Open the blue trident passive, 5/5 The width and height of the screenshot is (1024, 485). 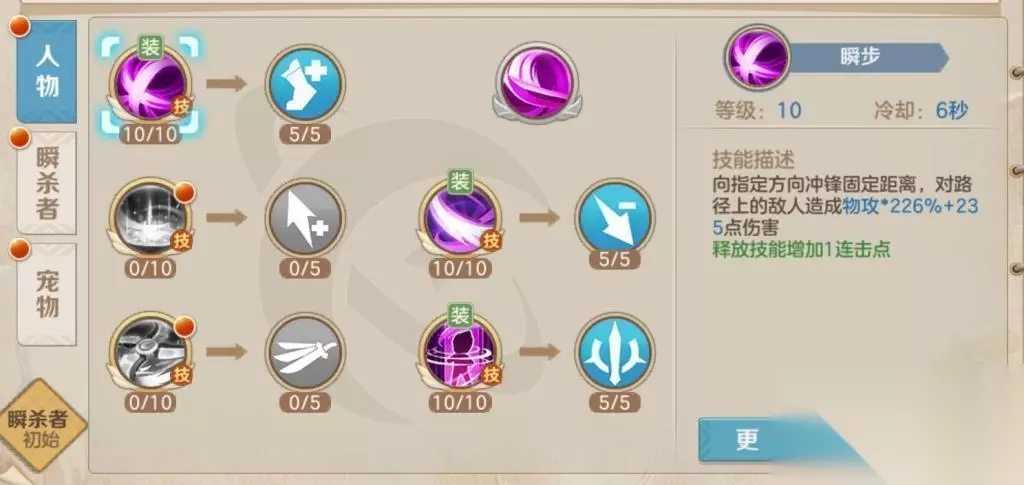pos(615,352)
